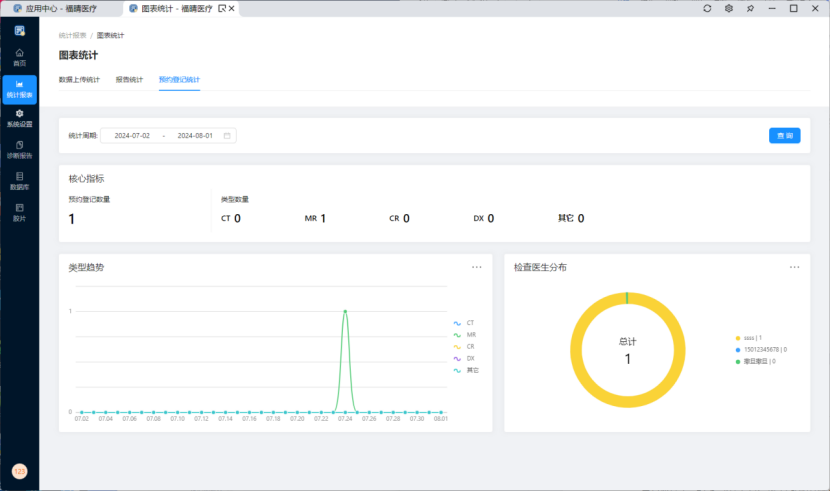Toggle CT series in trend legend
Image resolution: width=830 pixels, height=491 pixels.
464,323
